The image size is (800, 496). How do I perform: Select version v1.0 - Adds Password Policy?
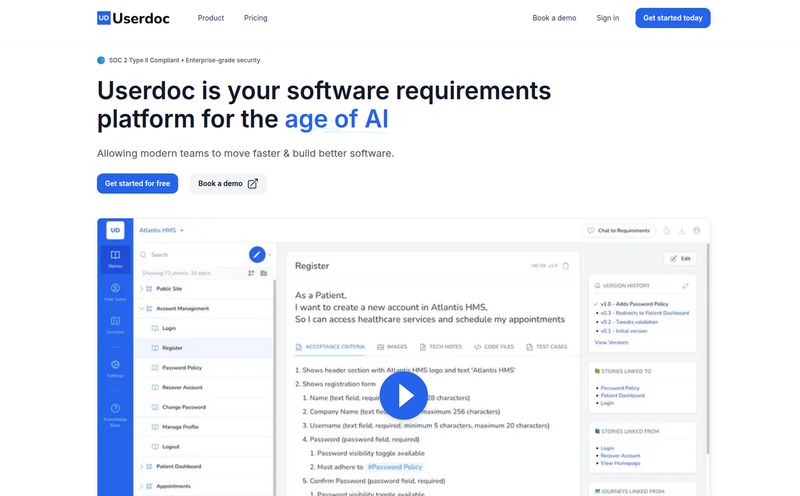point(634,304)
